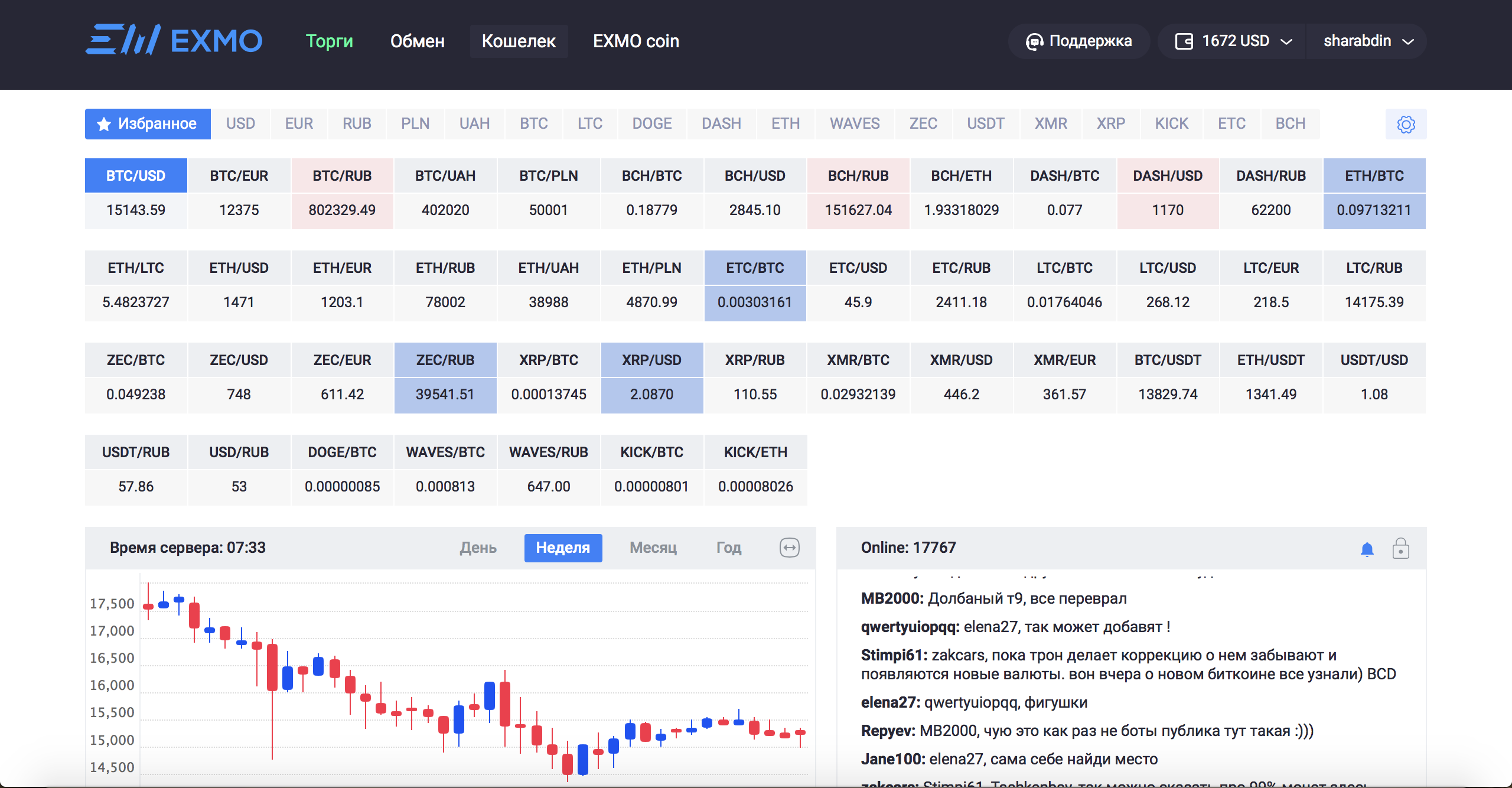The height and width of the screenshot is (788, 1512).
Task: Open the 1672 USD balance dropdown
Action: 1232,41
